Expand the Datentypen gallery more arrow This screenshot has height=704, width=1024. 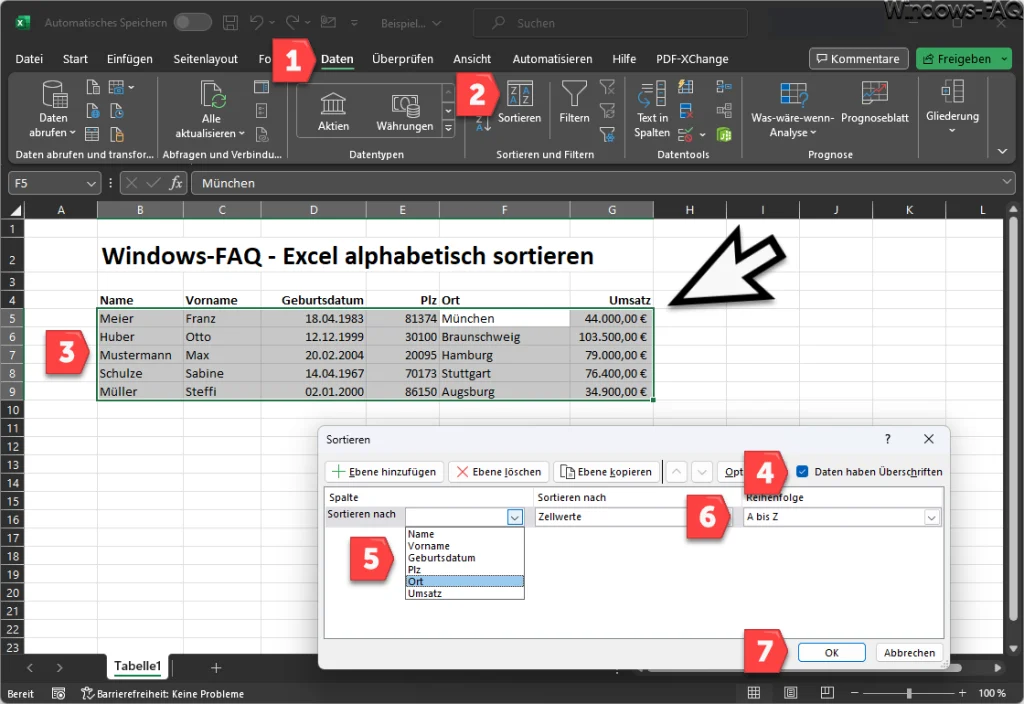[448, 129]
